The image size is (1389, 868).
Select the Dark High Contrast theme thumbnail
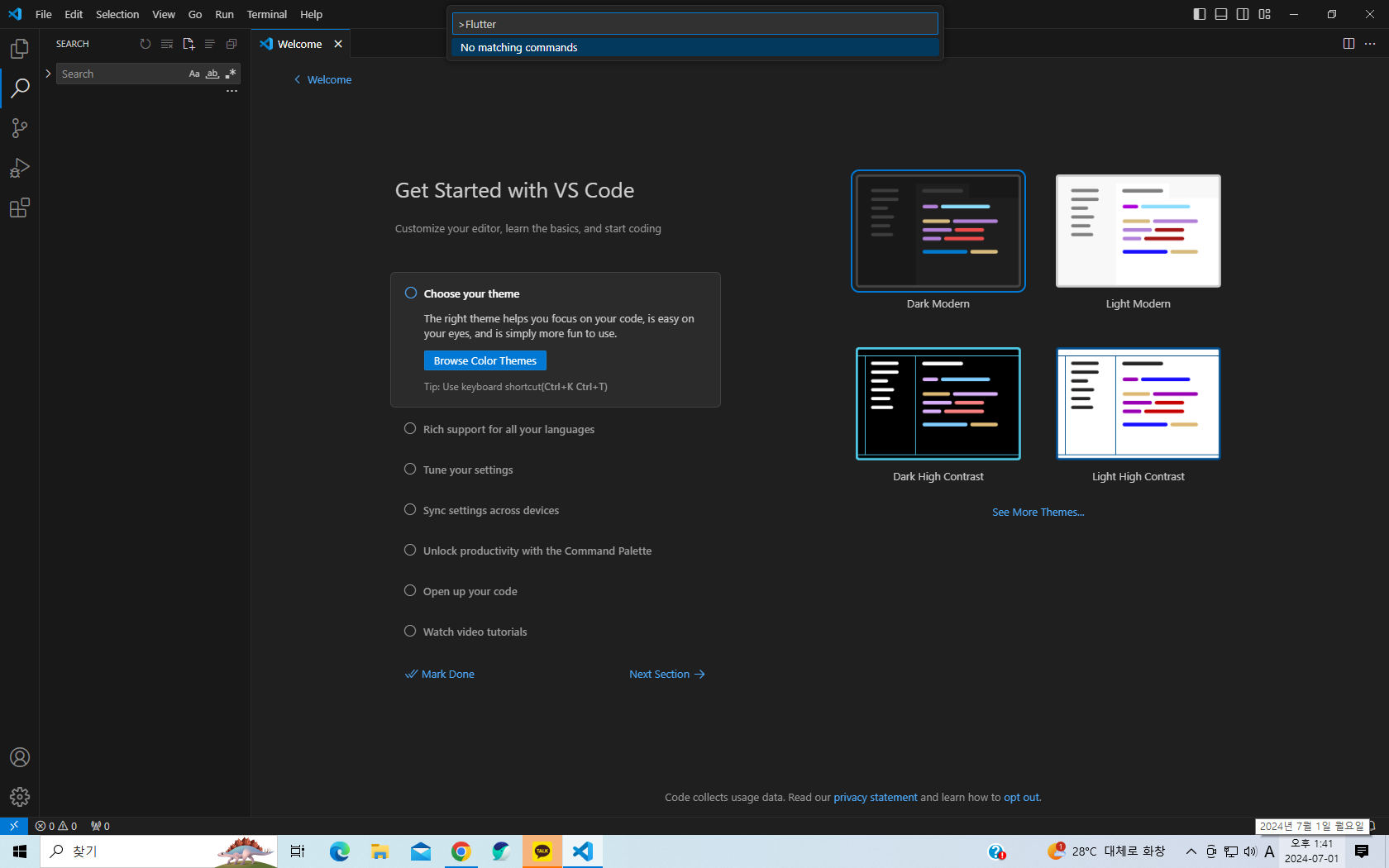coord(938,403)
